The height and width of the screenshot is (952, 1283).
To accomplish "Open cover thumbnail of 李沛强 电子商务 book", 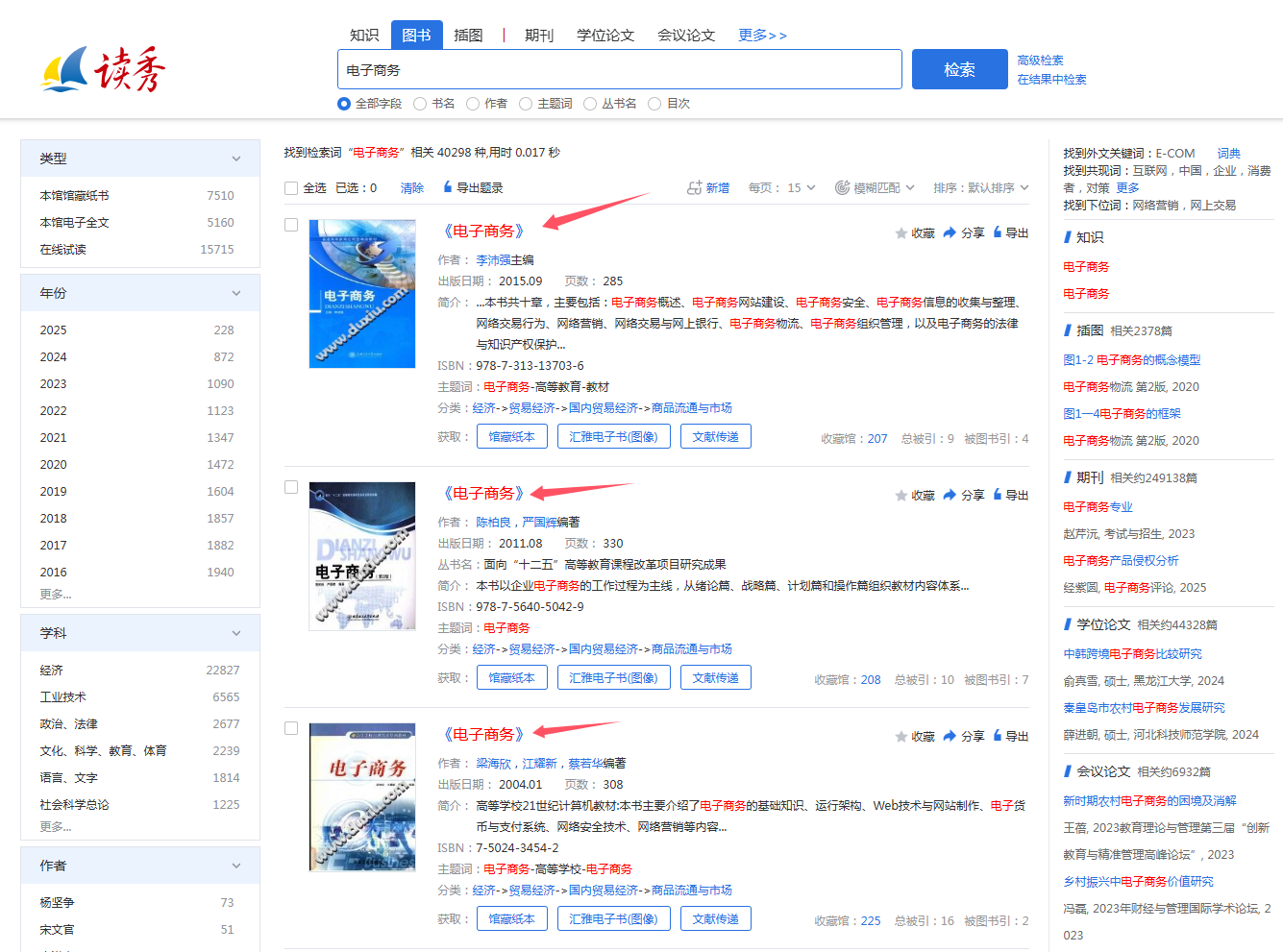I will point(362,293).
